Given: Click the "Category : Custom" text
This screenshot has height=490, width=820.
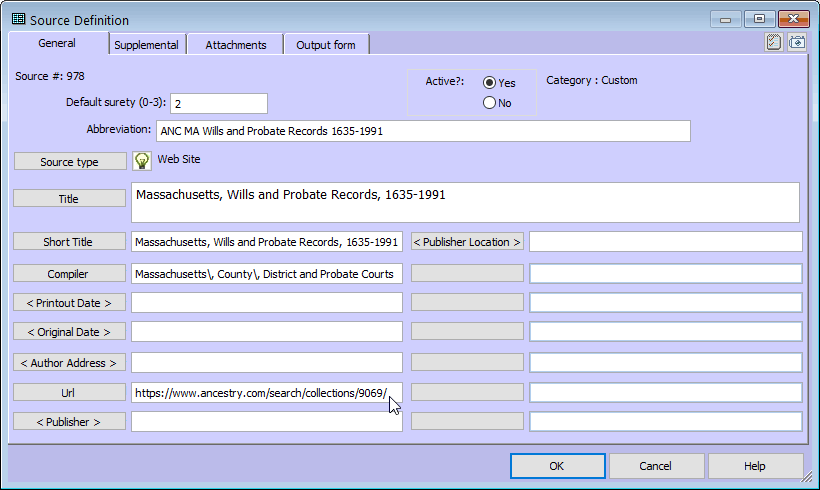Looking at the screenshot, I should tap(591, 81).
